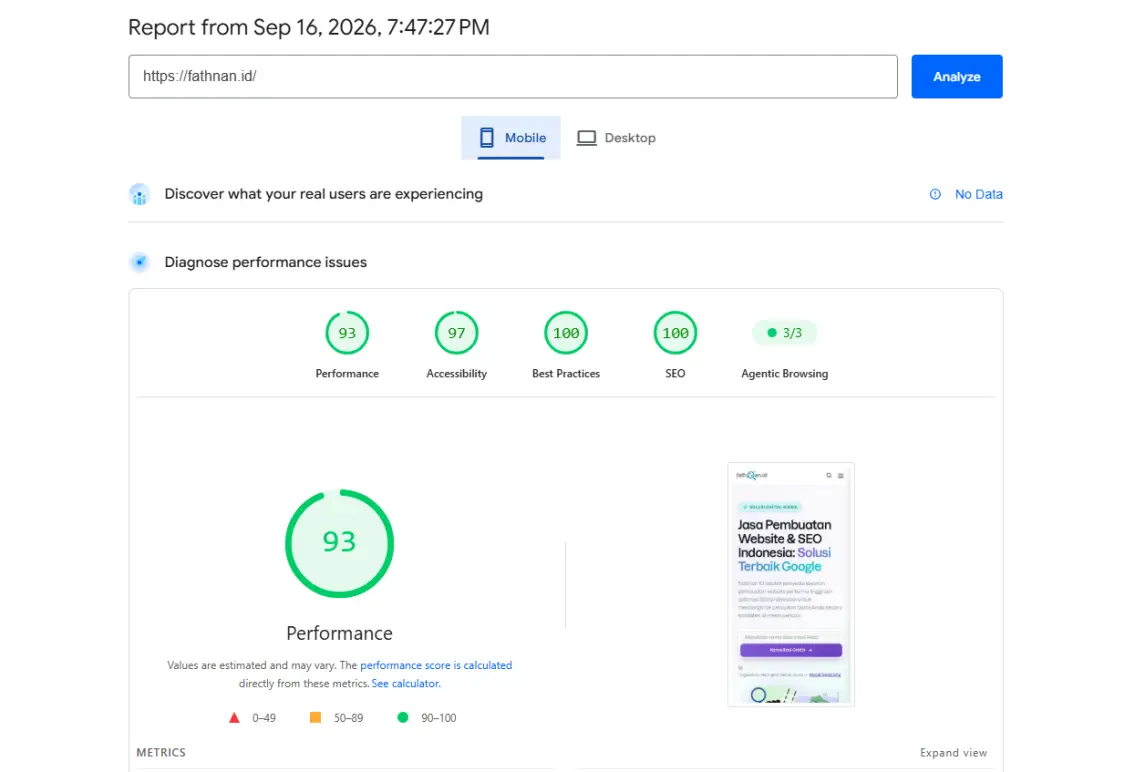
Task: Click the red triangle 0–49 legend icon
Action: click(234, 718)
